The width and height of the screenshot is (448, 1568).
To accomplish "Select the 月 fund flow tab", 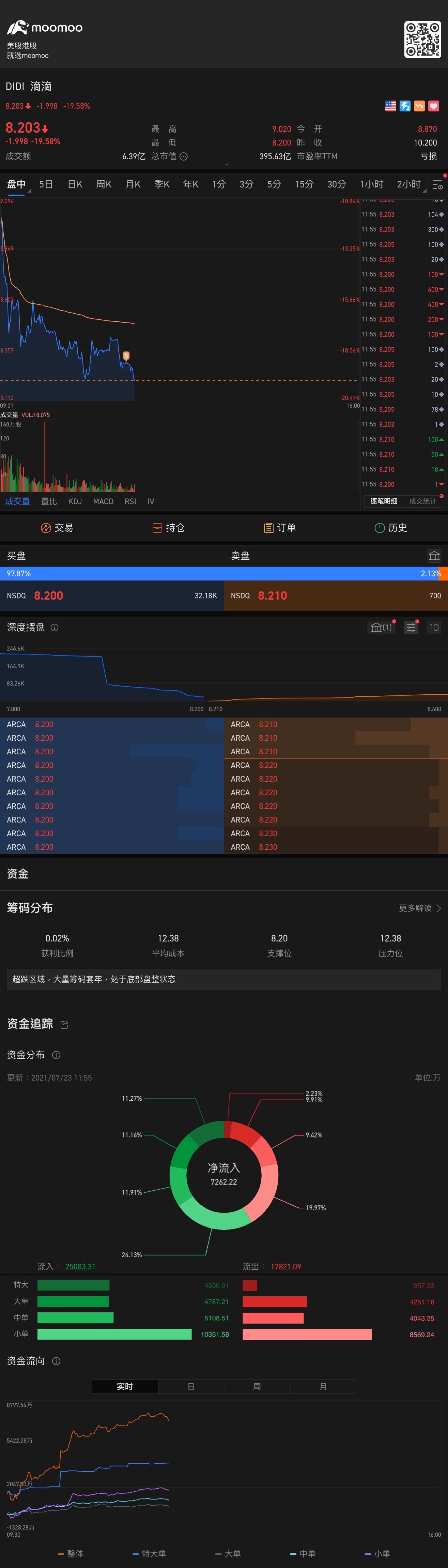I will pyautogui.click(x=323, y=1386).
